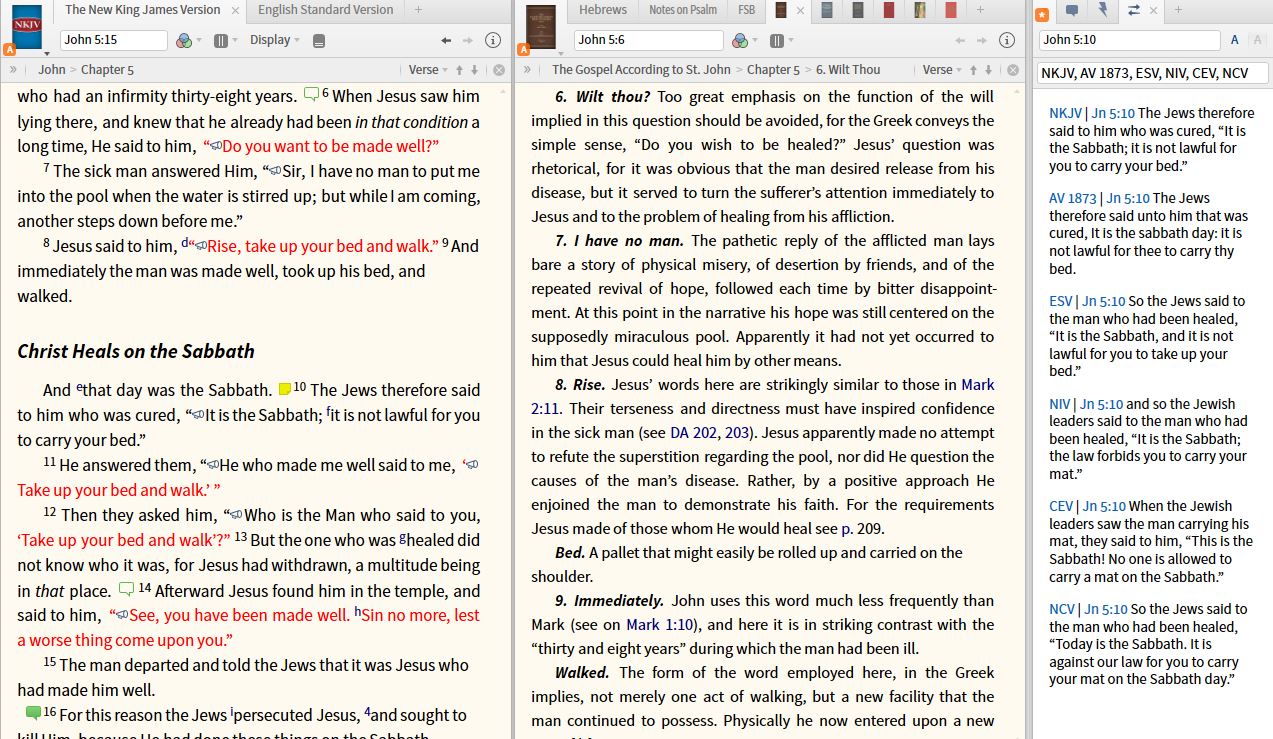The image size is (1273, 739).
Task: Add a new tab in the right panel
Action: (1177, 10)
